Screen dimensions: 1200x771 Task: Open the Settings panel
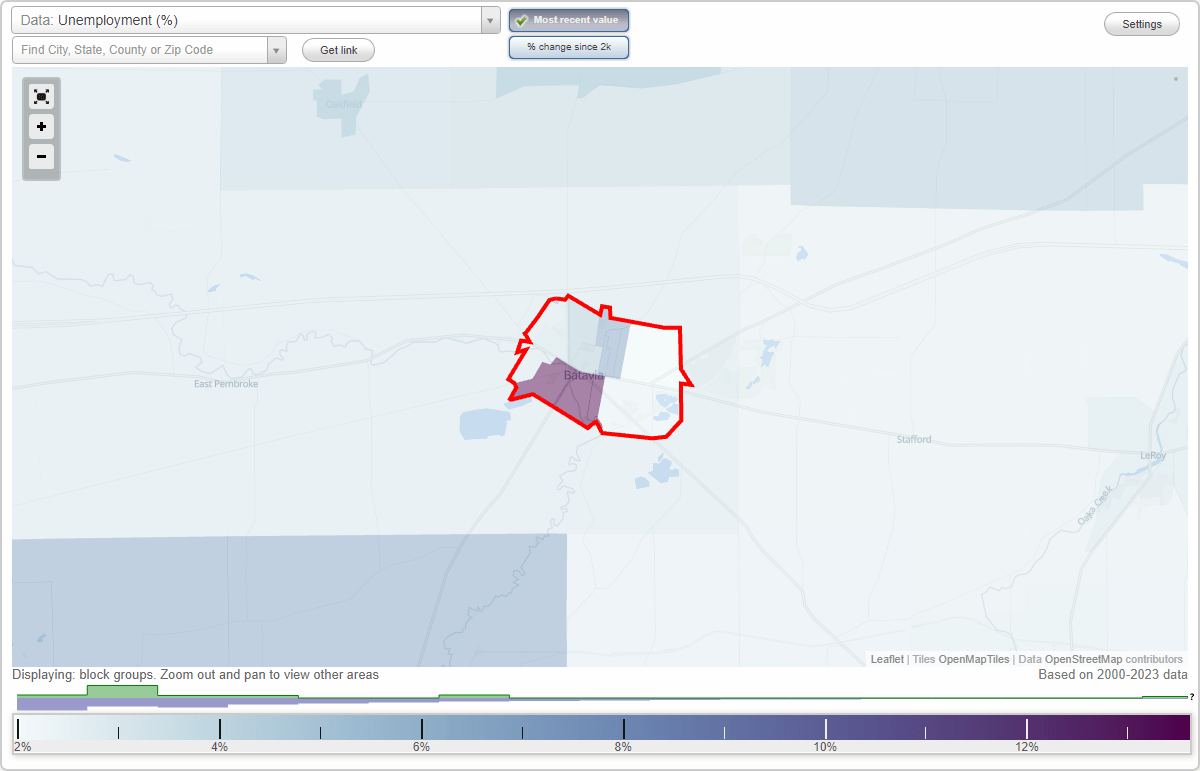coord(1141,23)
